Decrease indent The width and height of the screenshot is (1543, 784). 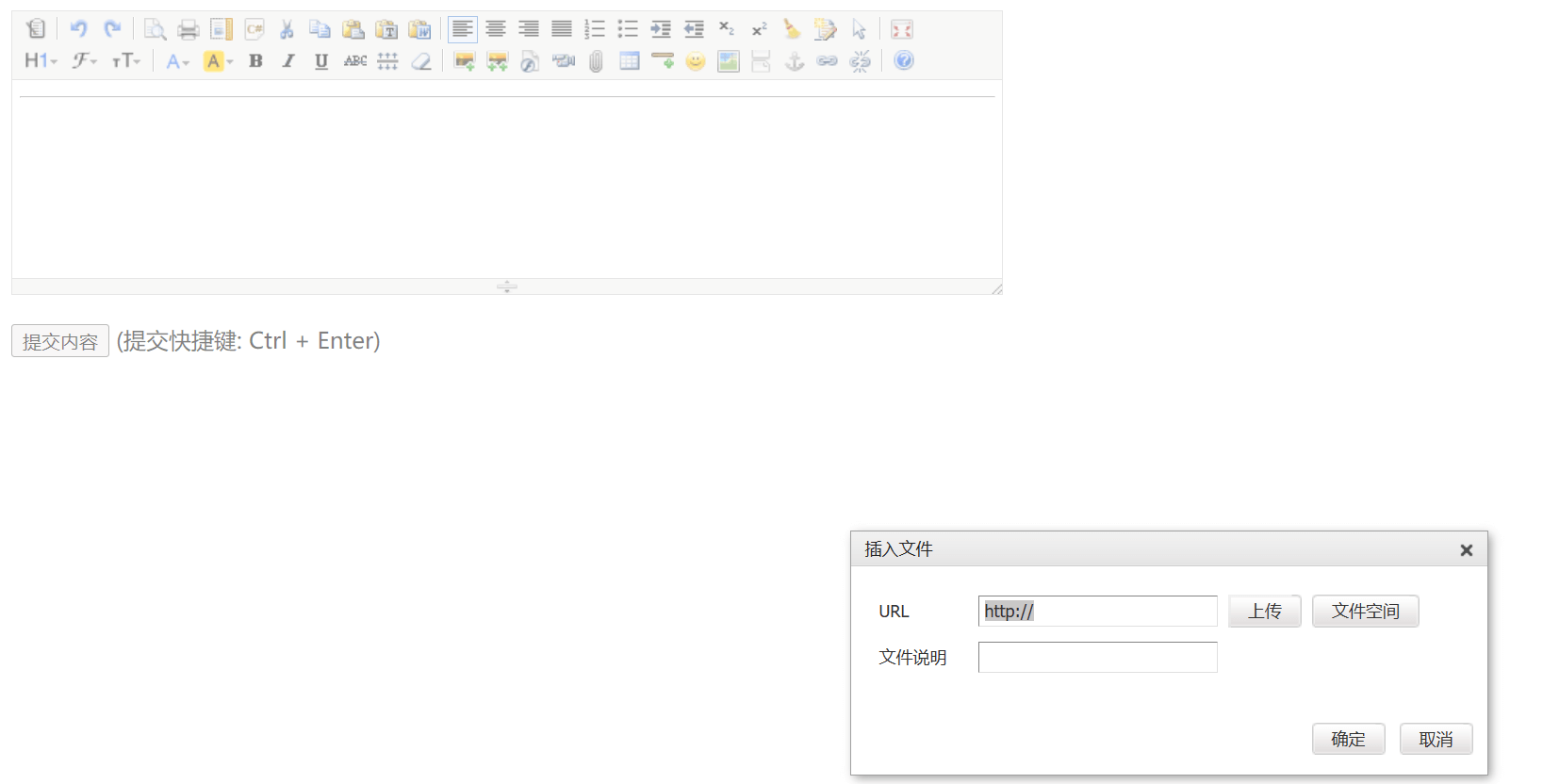694,29
